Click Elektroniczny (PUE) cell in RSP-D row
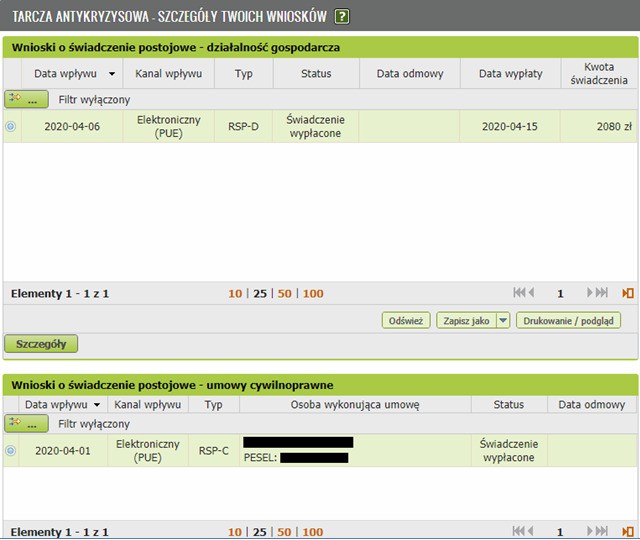This screenshot has height=540, width=640. coord(169,127)
